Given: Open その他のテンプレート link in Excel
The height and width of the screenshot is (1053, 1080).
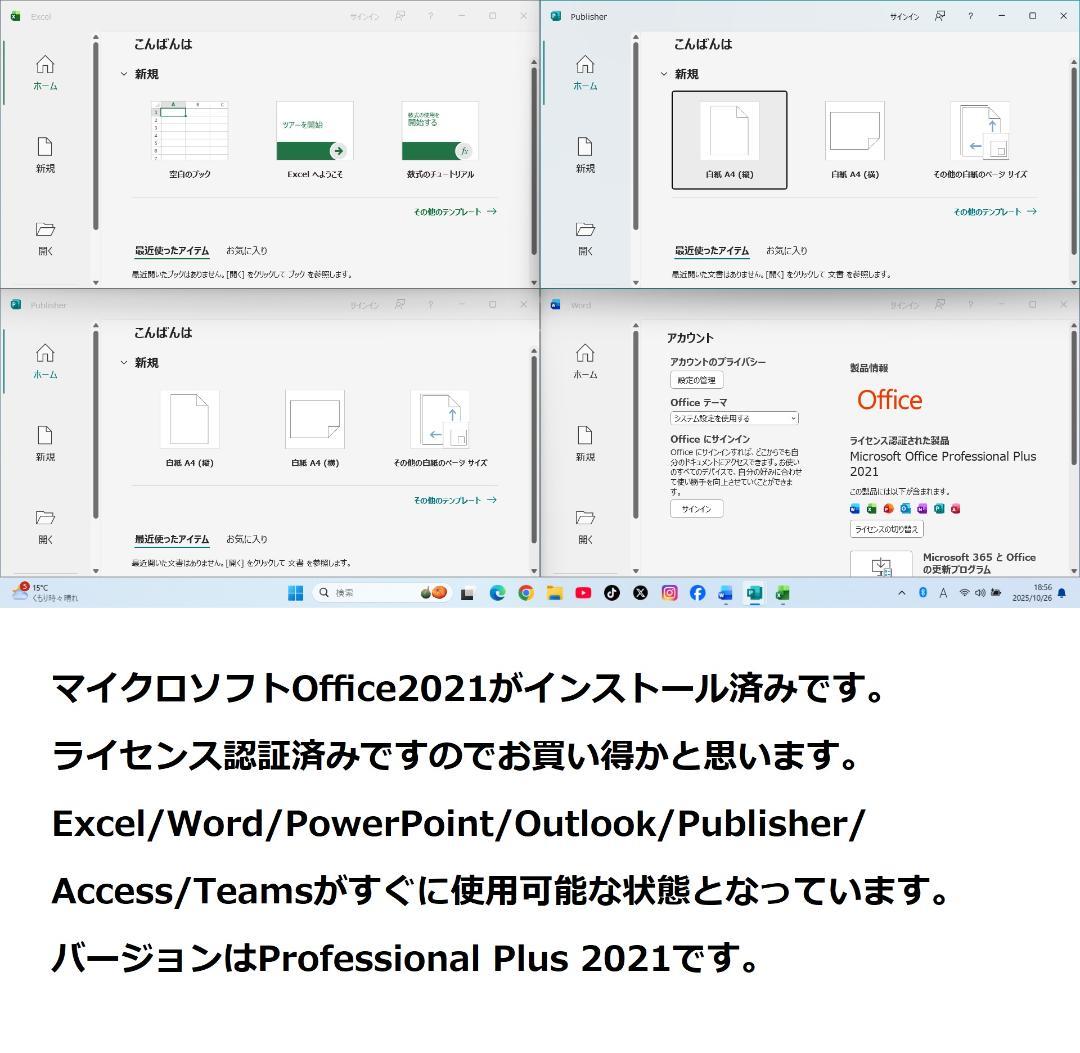Looking at the screenshot, I should pos(445,211).
